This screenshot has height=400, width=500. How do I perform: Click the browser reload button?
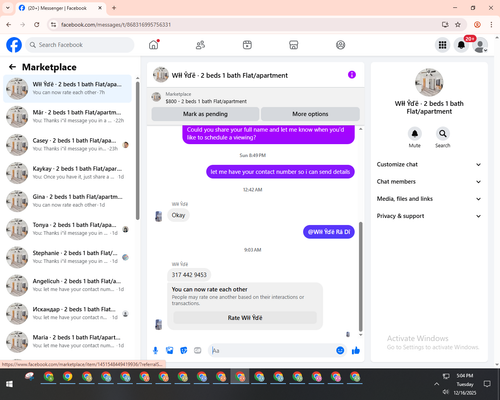tap(37, 25)
